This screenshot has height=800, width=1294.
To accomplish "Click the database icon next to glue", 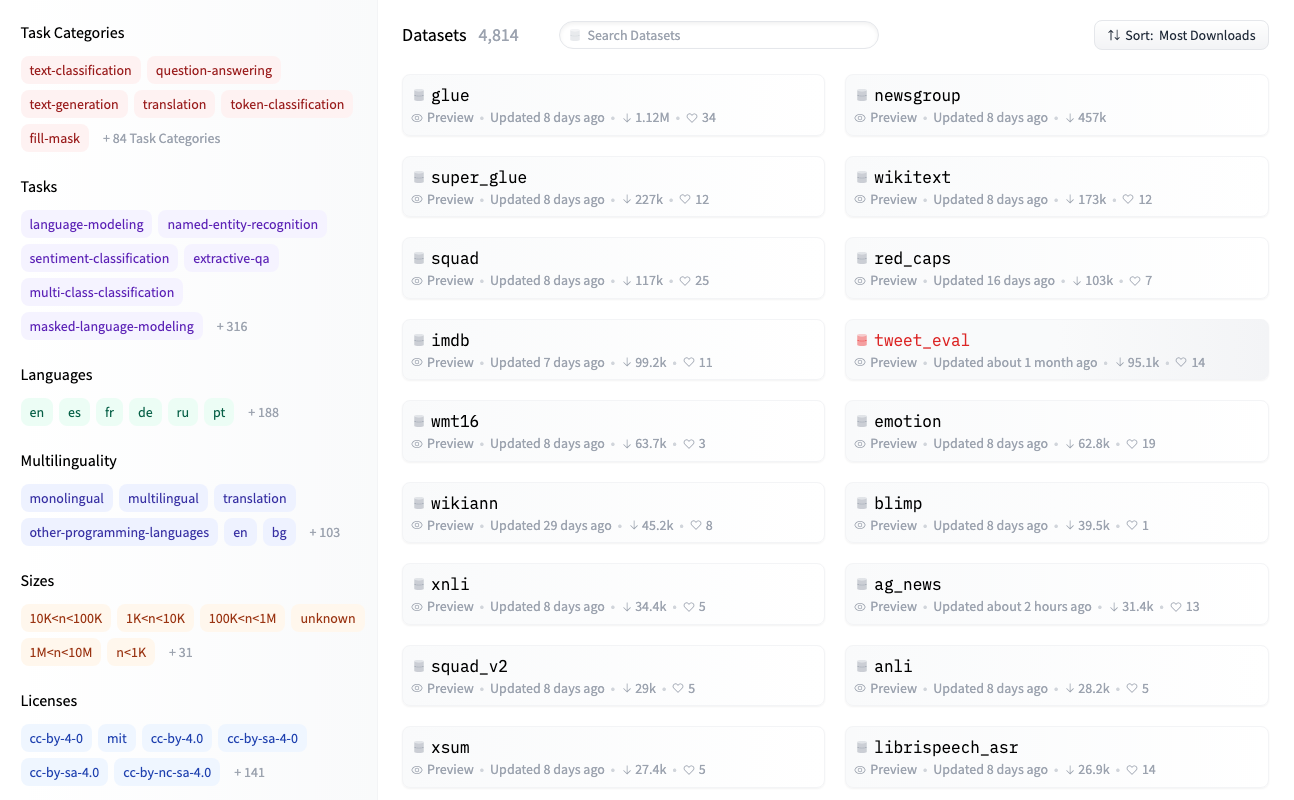I will (x=419, y=96).
